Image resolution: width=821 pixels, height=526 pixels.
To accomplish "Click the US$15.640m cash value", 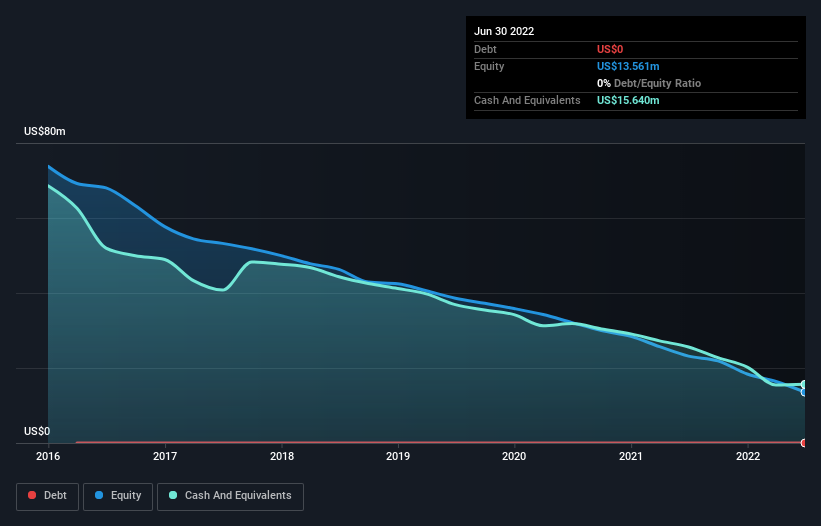I will tap(628, 100).
